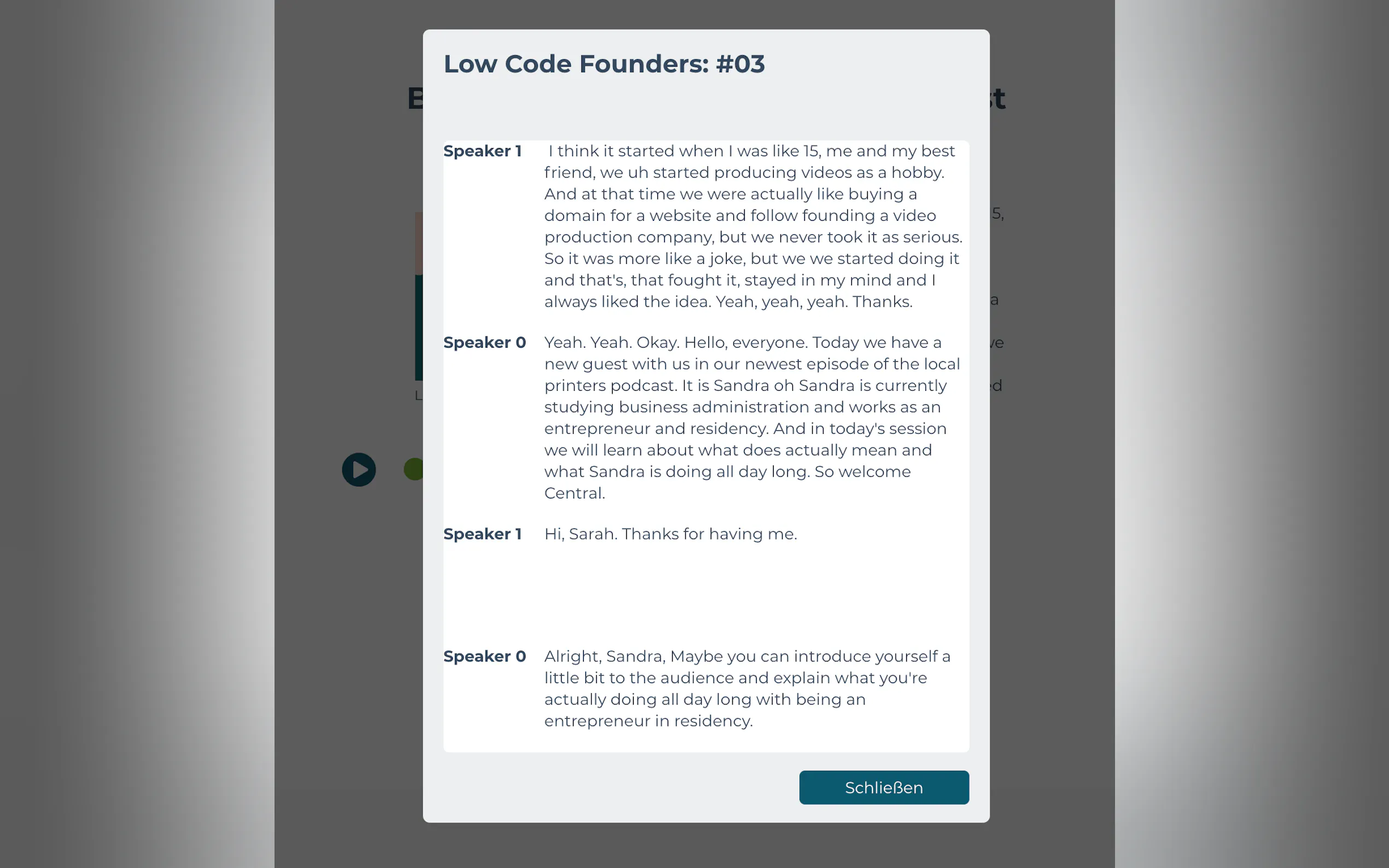This screenshot has width=1389, height=868.
Task: Click the green circle beside the play button
Action: click(x=413, y=470)
